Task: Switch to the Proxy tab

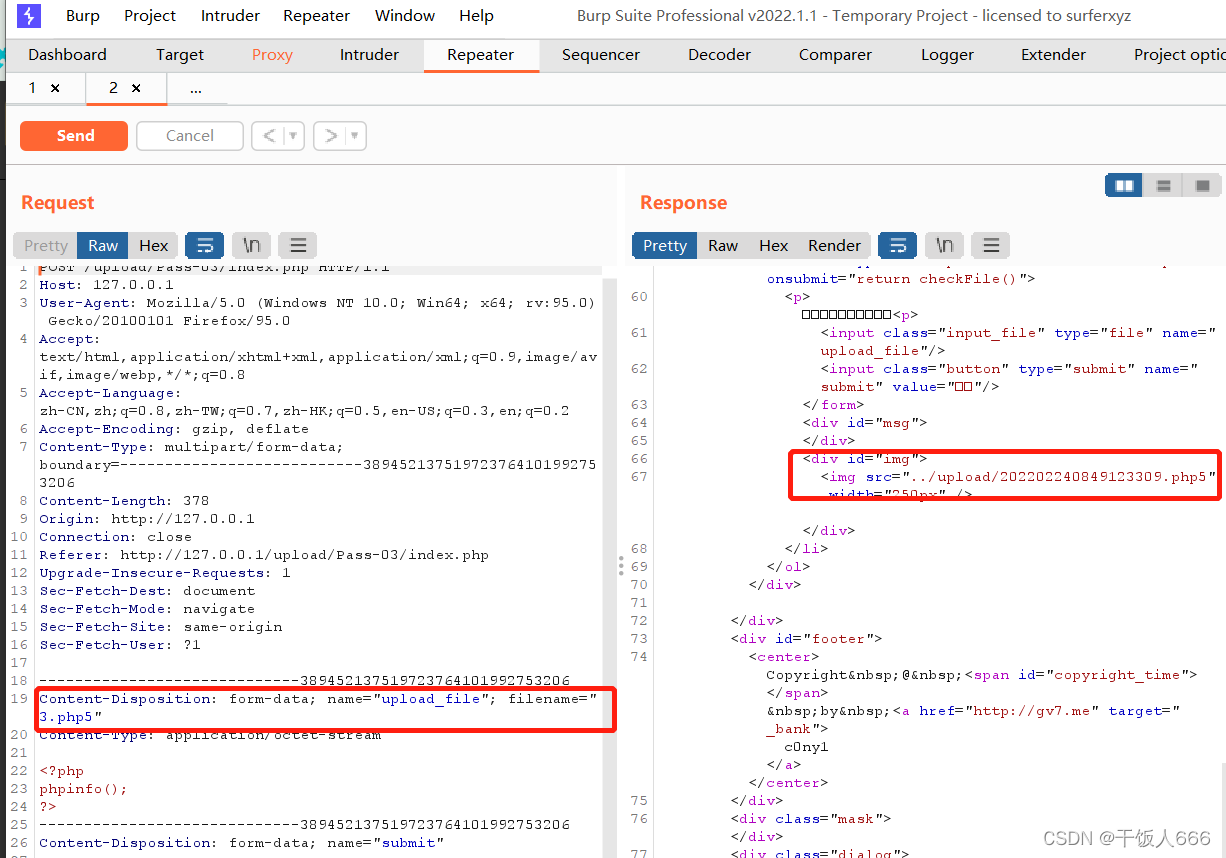Action: click(272, 55)
